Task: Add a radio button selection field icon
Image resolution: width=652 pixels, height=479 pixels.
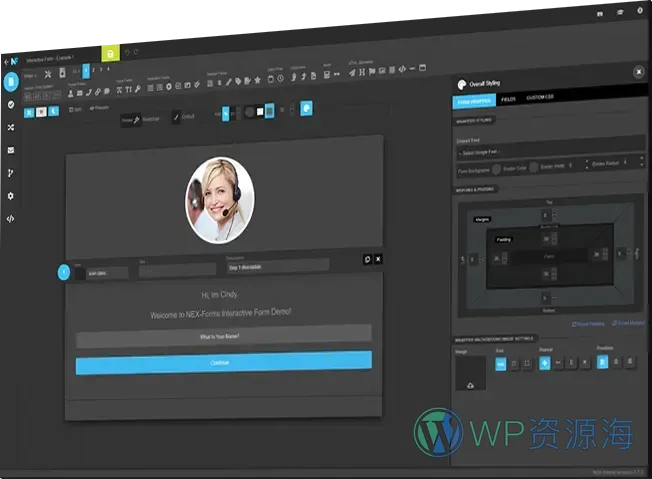Action: [x=169, y=86]
